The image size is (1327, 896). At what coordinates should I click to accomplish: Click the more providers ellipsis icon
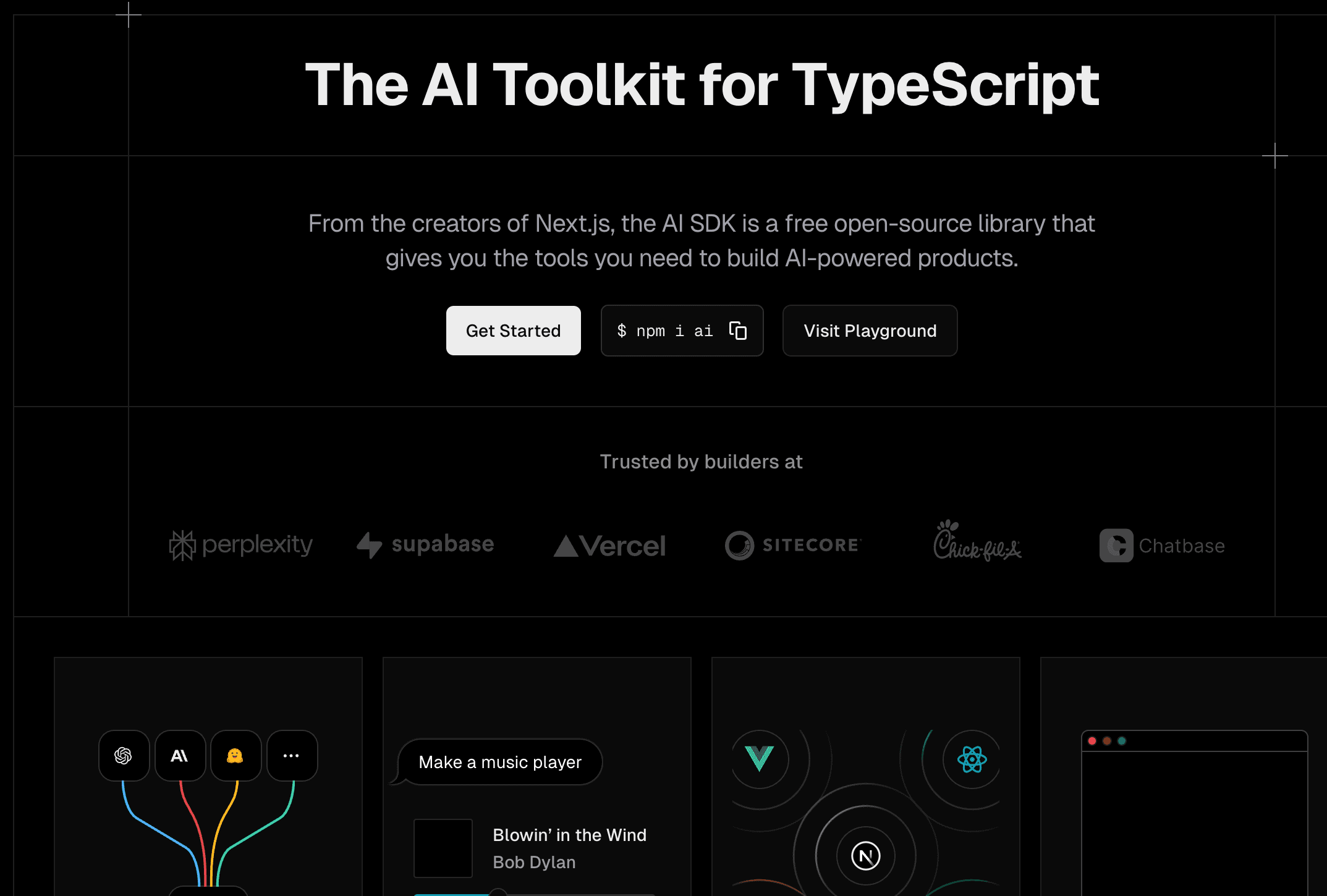click(292, 756)
